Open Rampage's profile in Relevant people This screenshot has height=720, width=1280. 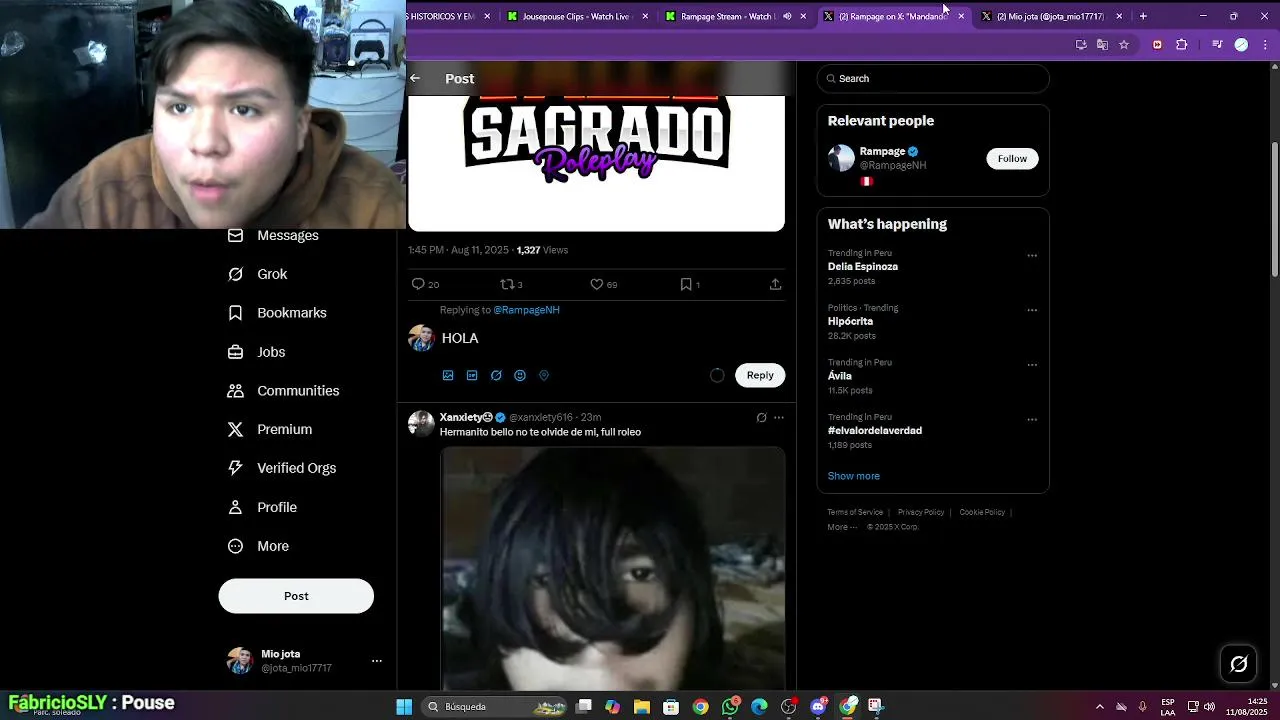pos(882,151)
